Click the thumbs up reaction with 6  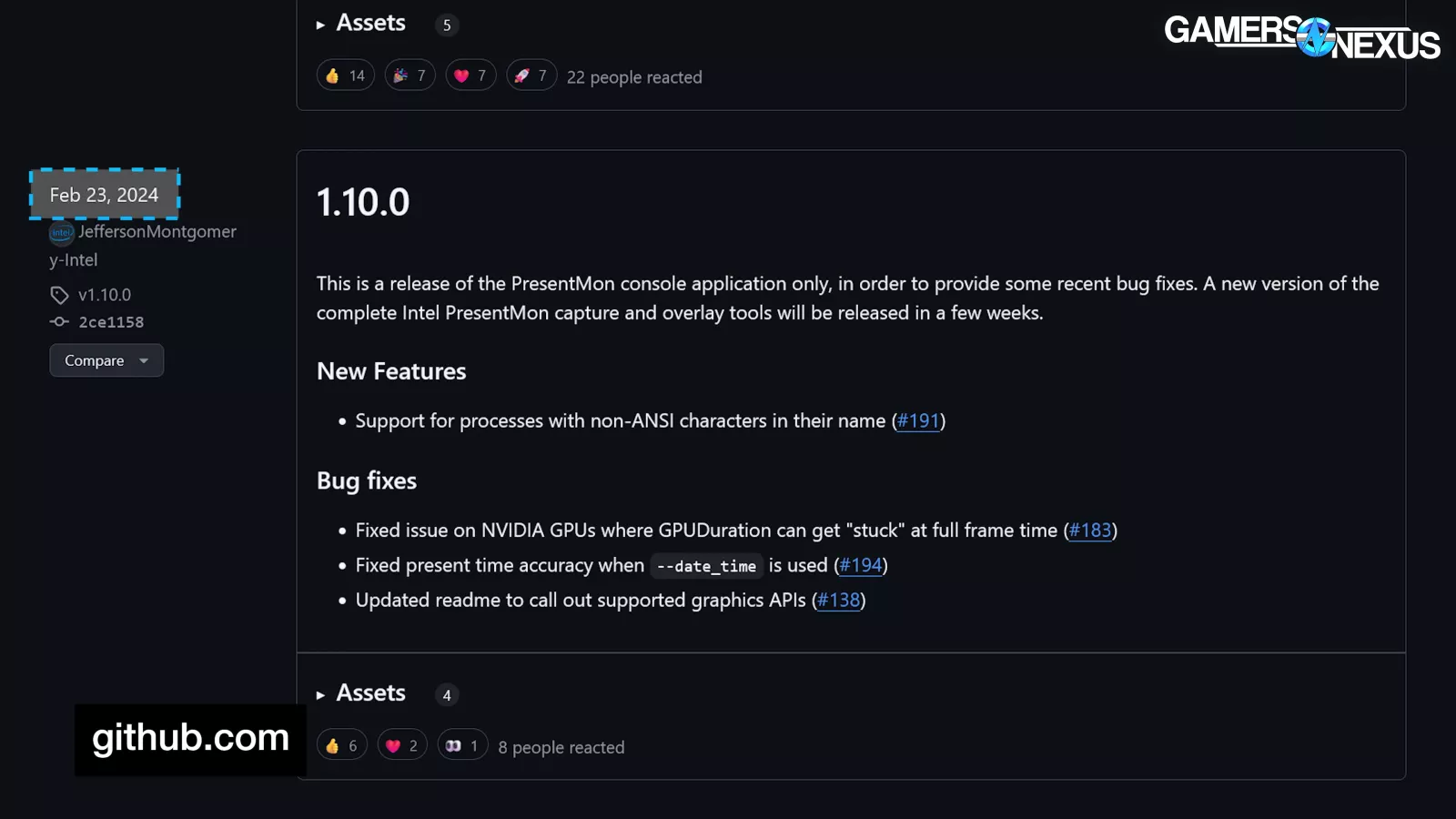(x=341, y=746)
